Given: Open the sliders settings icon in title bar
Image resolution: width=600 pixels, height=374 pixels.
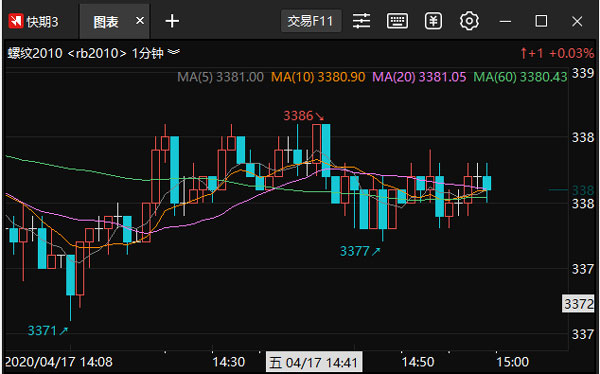Looking at the screenshot, I should click(x=361, y=21).
